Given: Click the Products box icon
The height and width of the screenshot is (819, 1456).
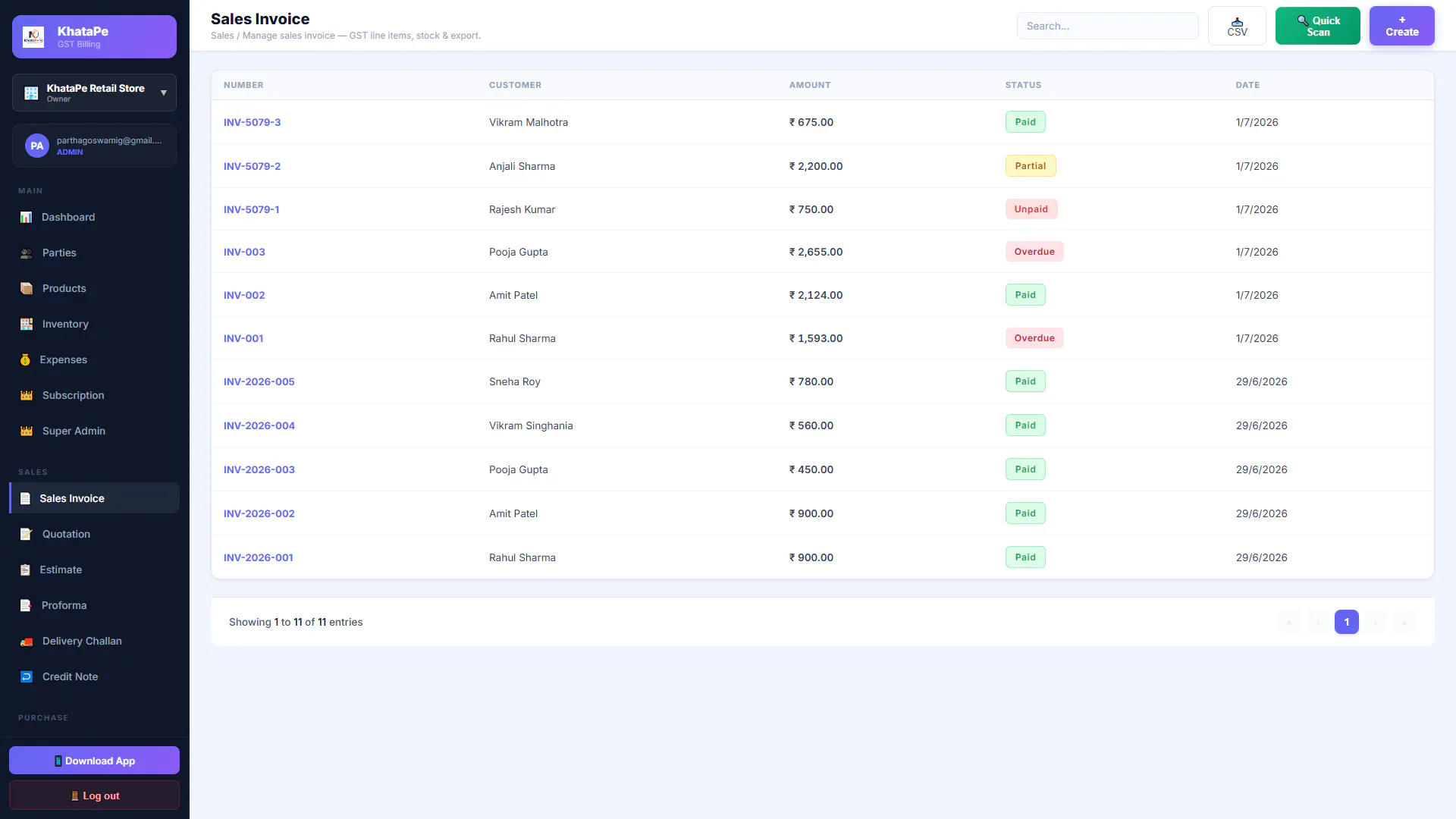Looking at the screenshot, I should (27, 288).
